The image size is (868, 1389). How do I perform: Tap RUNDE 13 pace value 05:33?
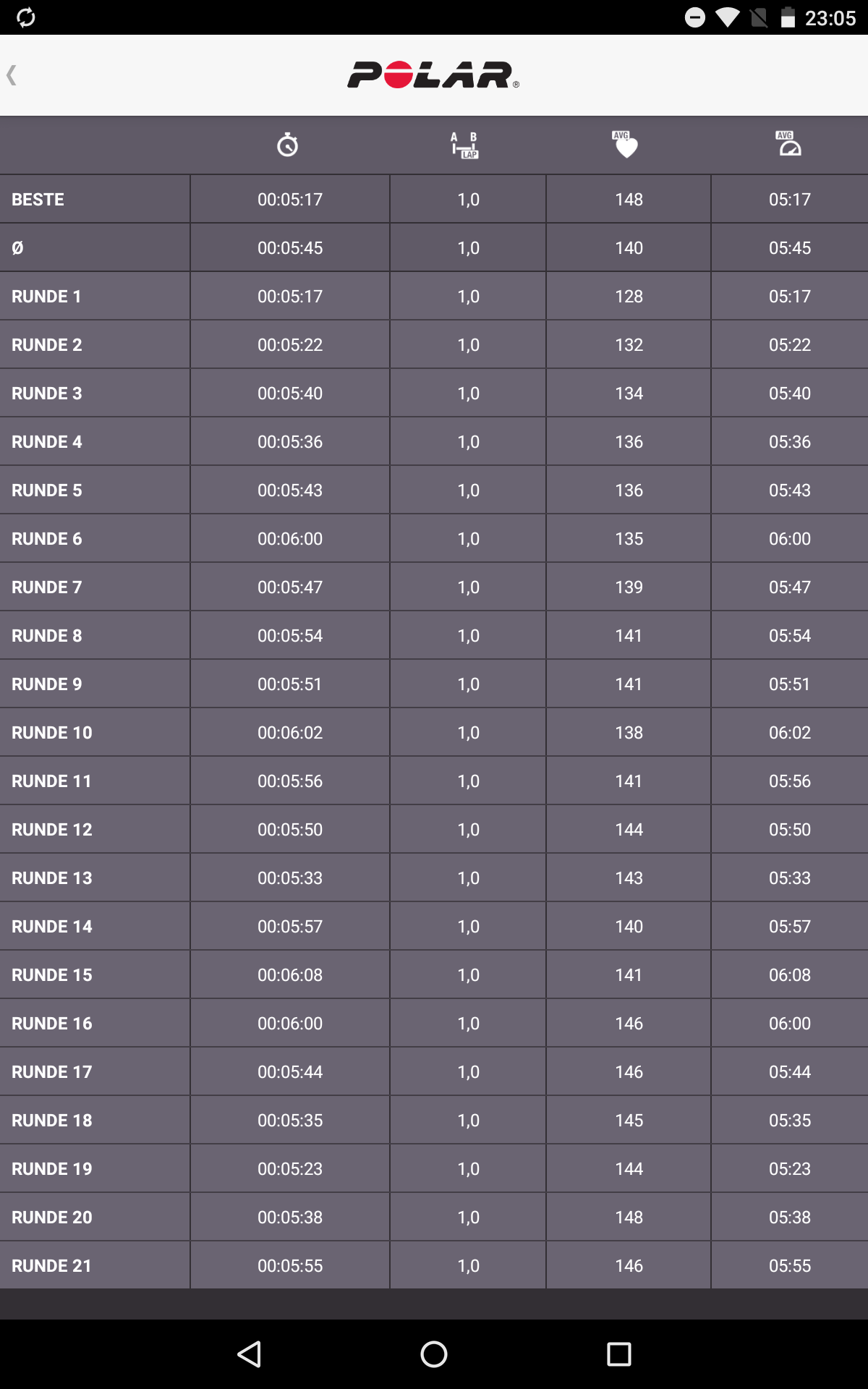[x=789, y=878]
